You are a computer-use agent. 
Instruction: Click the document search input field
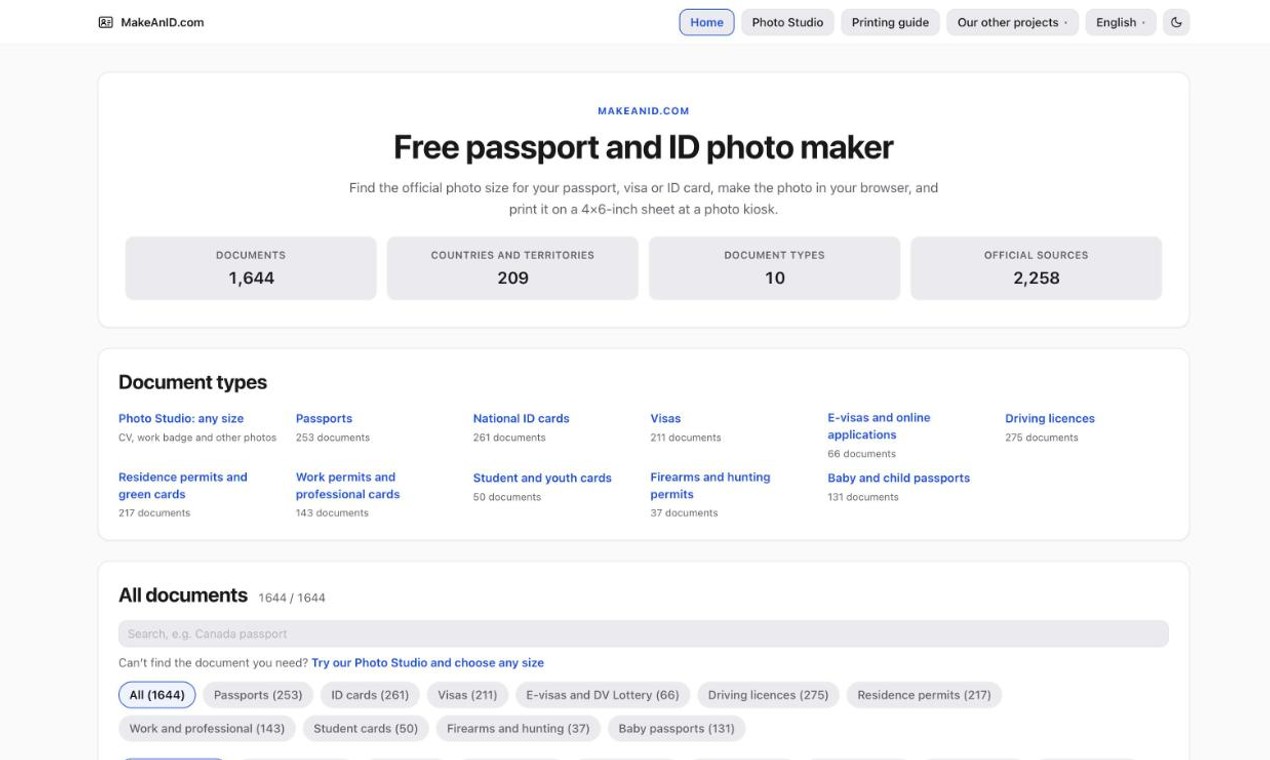click(x=643, y=633)
